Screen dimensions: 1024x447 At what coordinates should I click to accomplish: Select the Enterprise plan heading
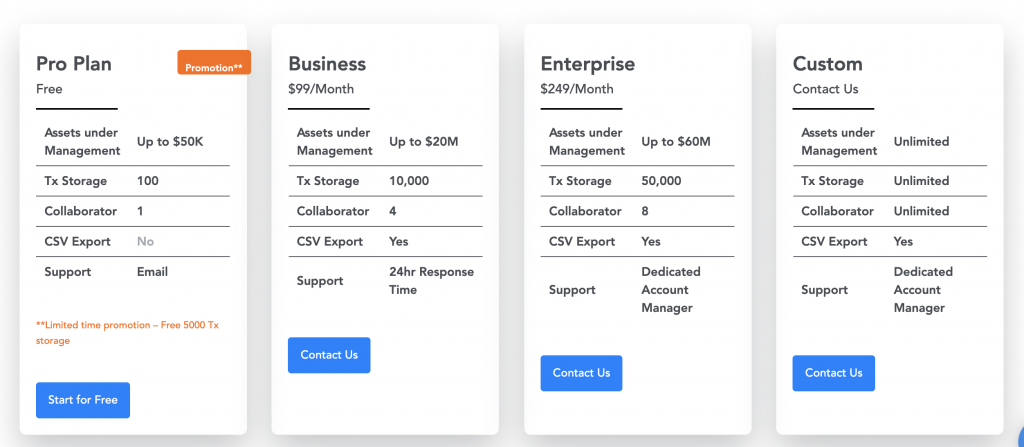[588, 63]
